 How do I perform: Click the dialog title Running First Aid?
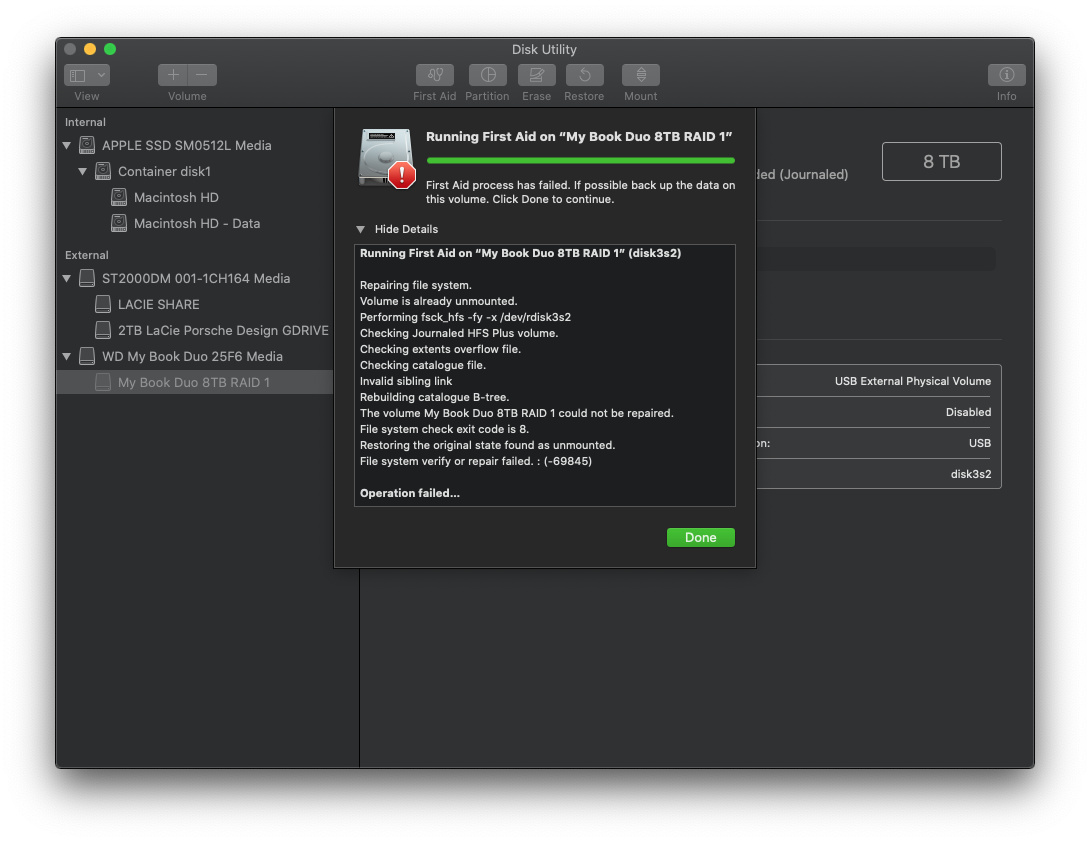579,136
